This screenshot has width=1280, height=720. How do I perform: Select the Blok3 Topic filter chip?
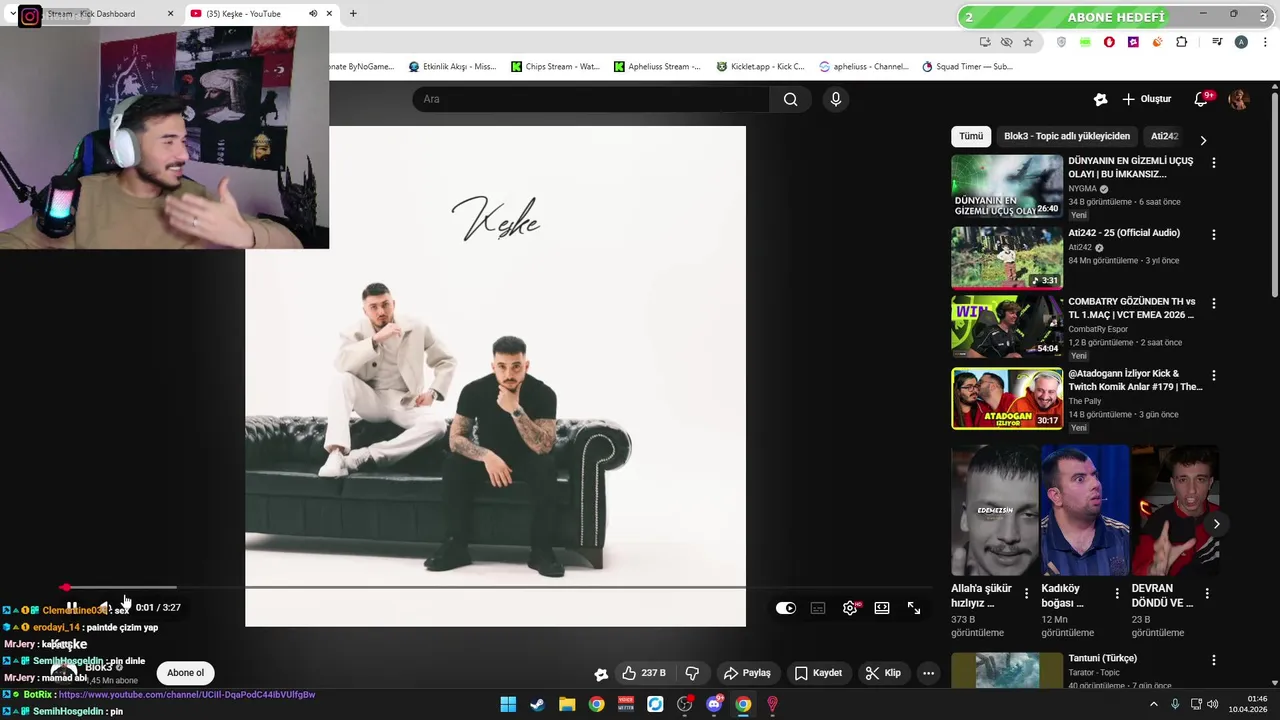1067,136
